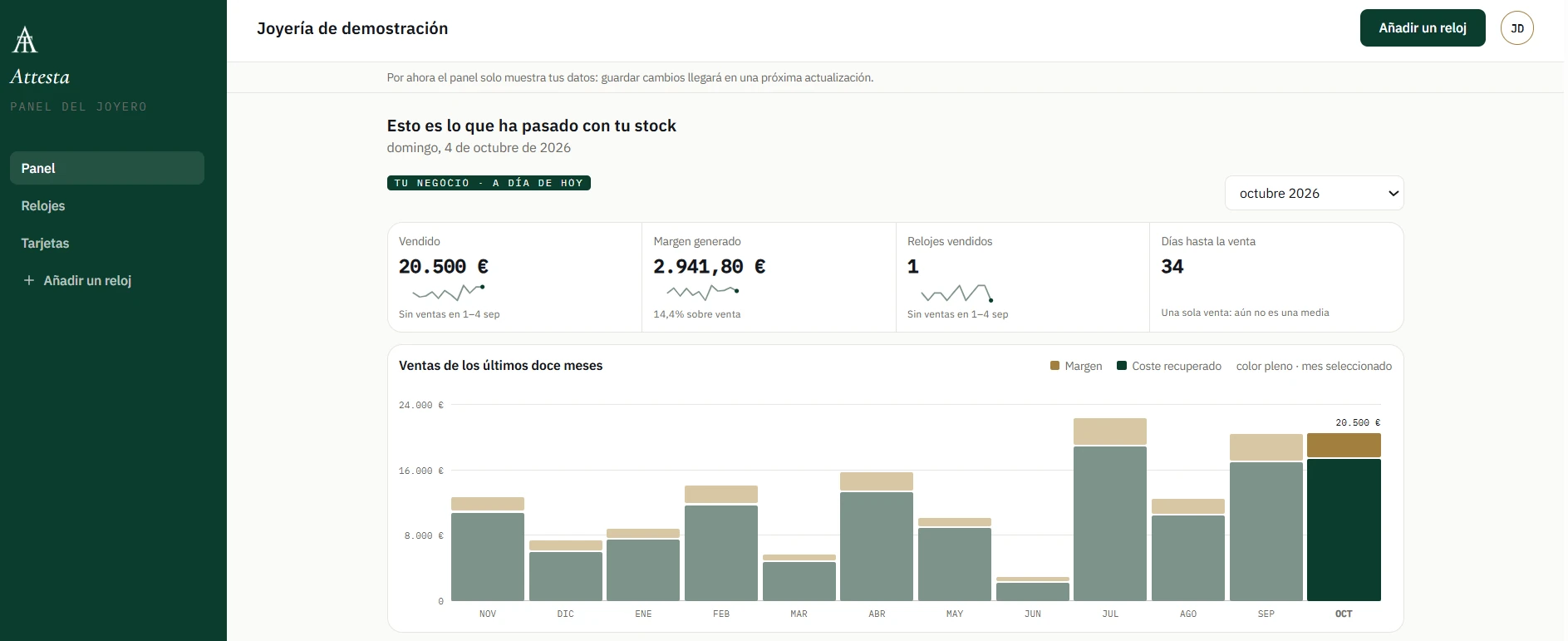This screenshot has height=641, width=1568.
Task: Select the JUL cost bar in the chart
Action: 1110,524
